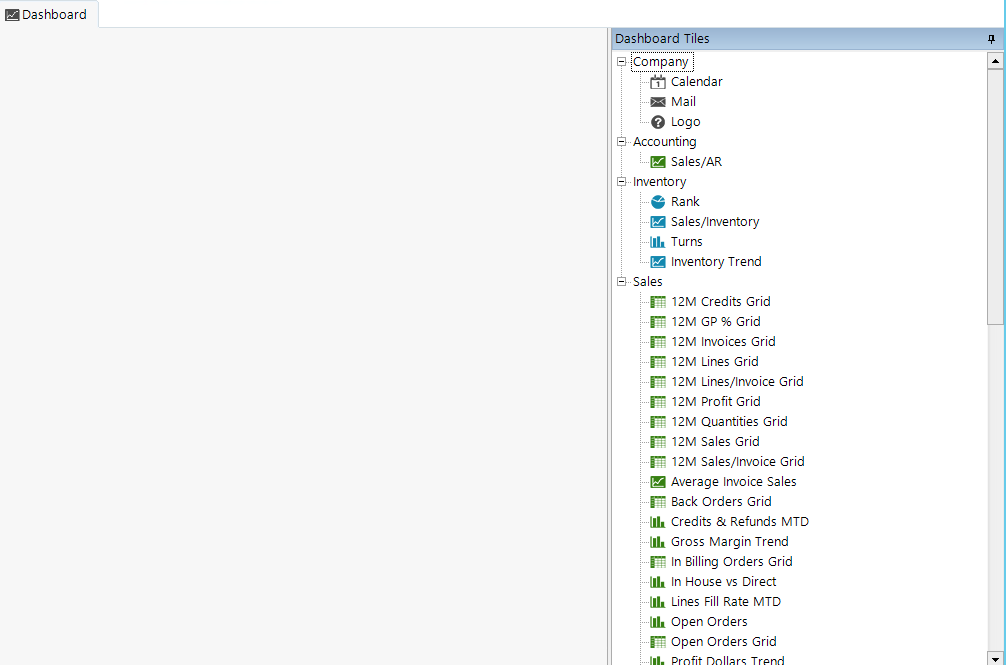Select the Back Orders Grid tile
The height and width of the screenshot is (665, 1006).
[x=721, y=502]
